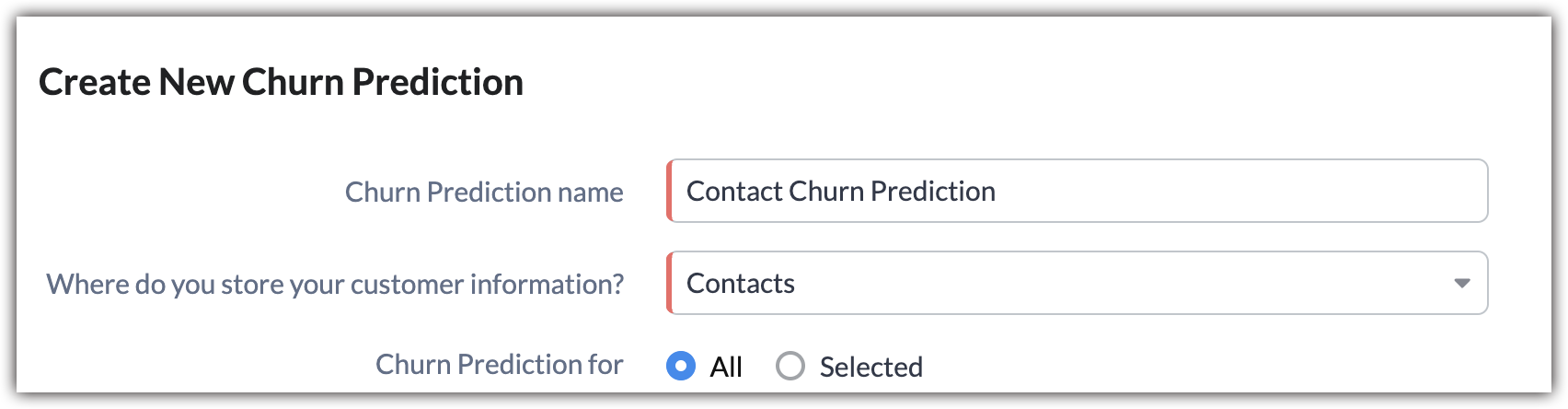
Task: Click the dropdown arrow beside Contacts
Action: (x=1461, y=284)
